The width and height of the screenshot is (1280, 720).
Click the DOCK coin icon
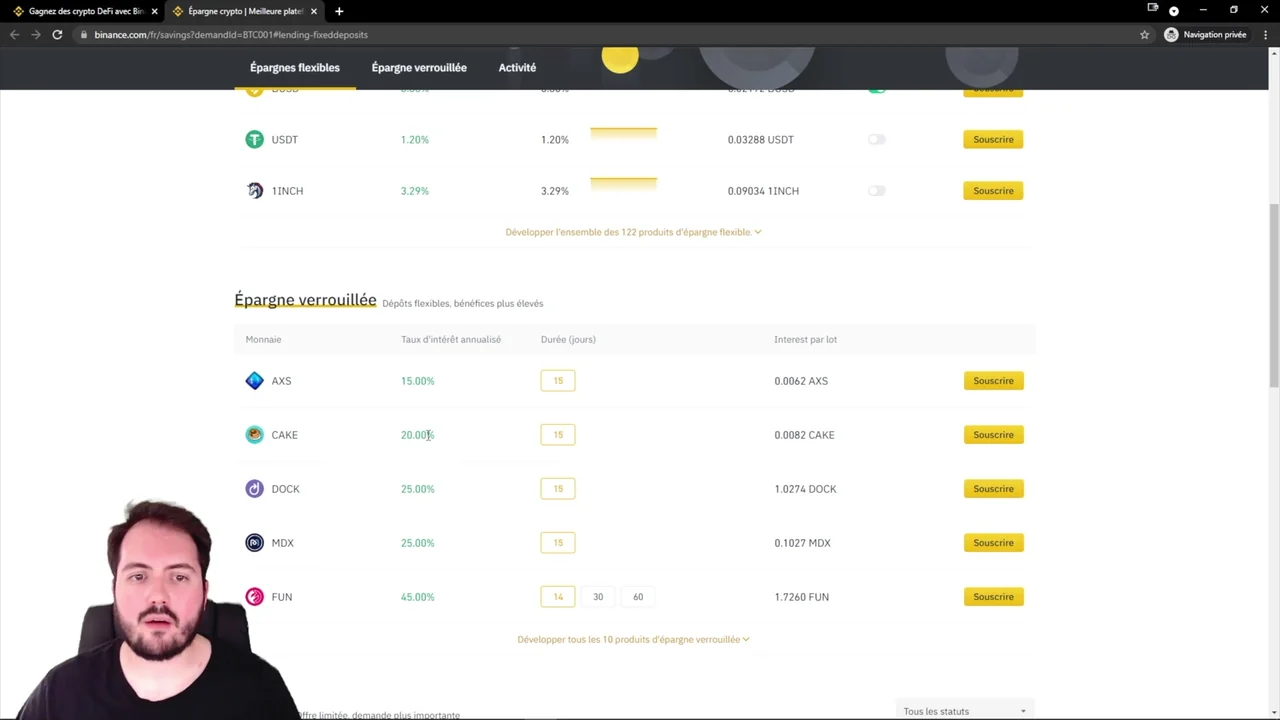254,488
